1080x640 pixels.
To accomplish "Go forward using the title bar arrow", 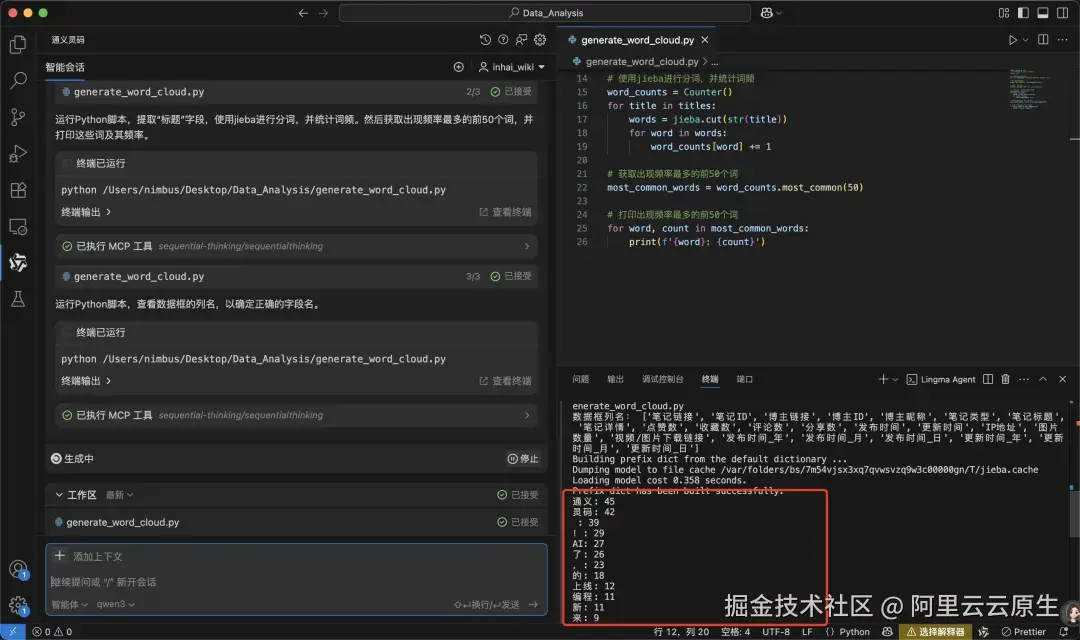I will (x=323, y=13).
